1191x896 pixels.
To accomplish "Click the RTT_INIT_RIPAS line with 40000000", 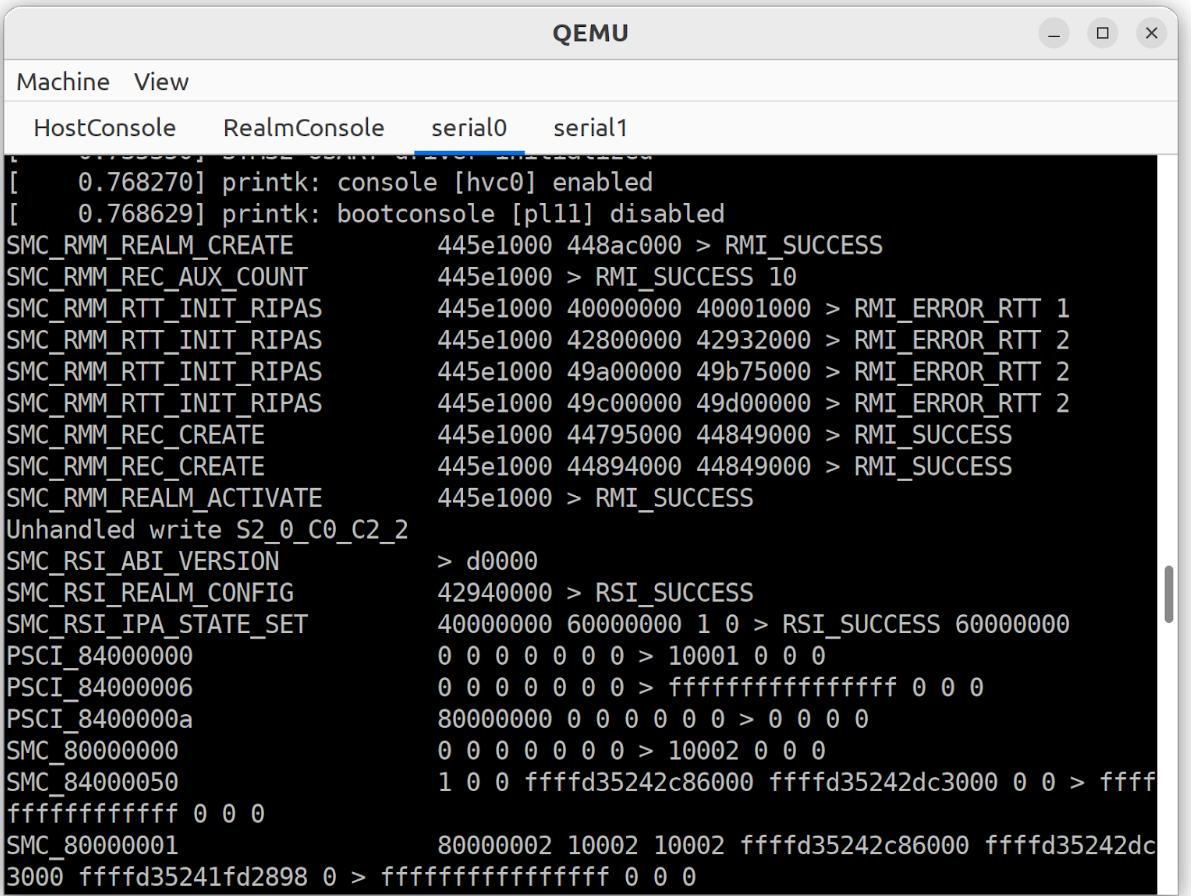I will tap(538, 308).
